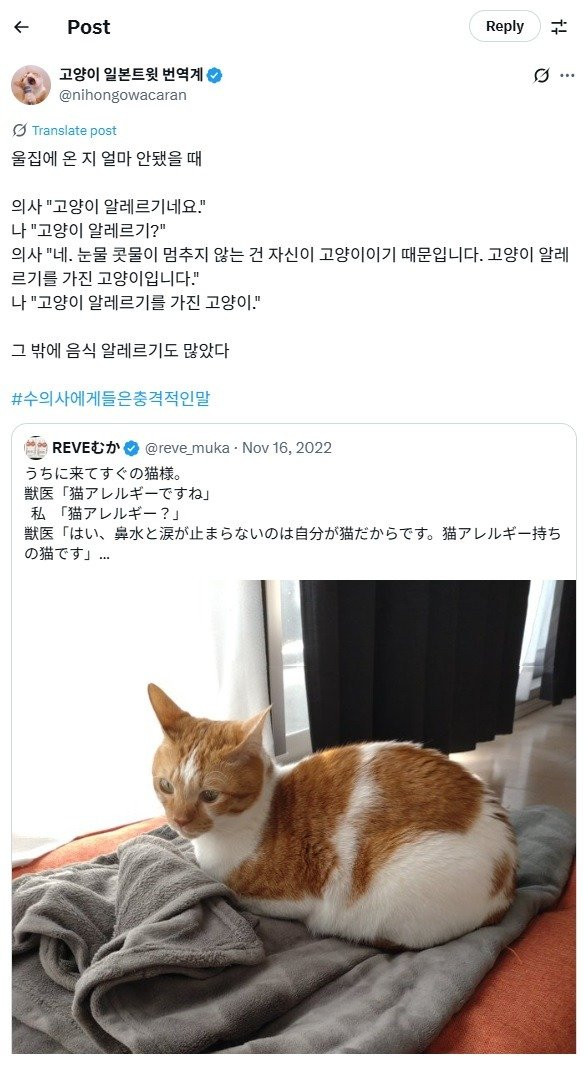This screenshot has width=588, height=1068.
Task: Click the Reply button
Action: tap(504, 27)
